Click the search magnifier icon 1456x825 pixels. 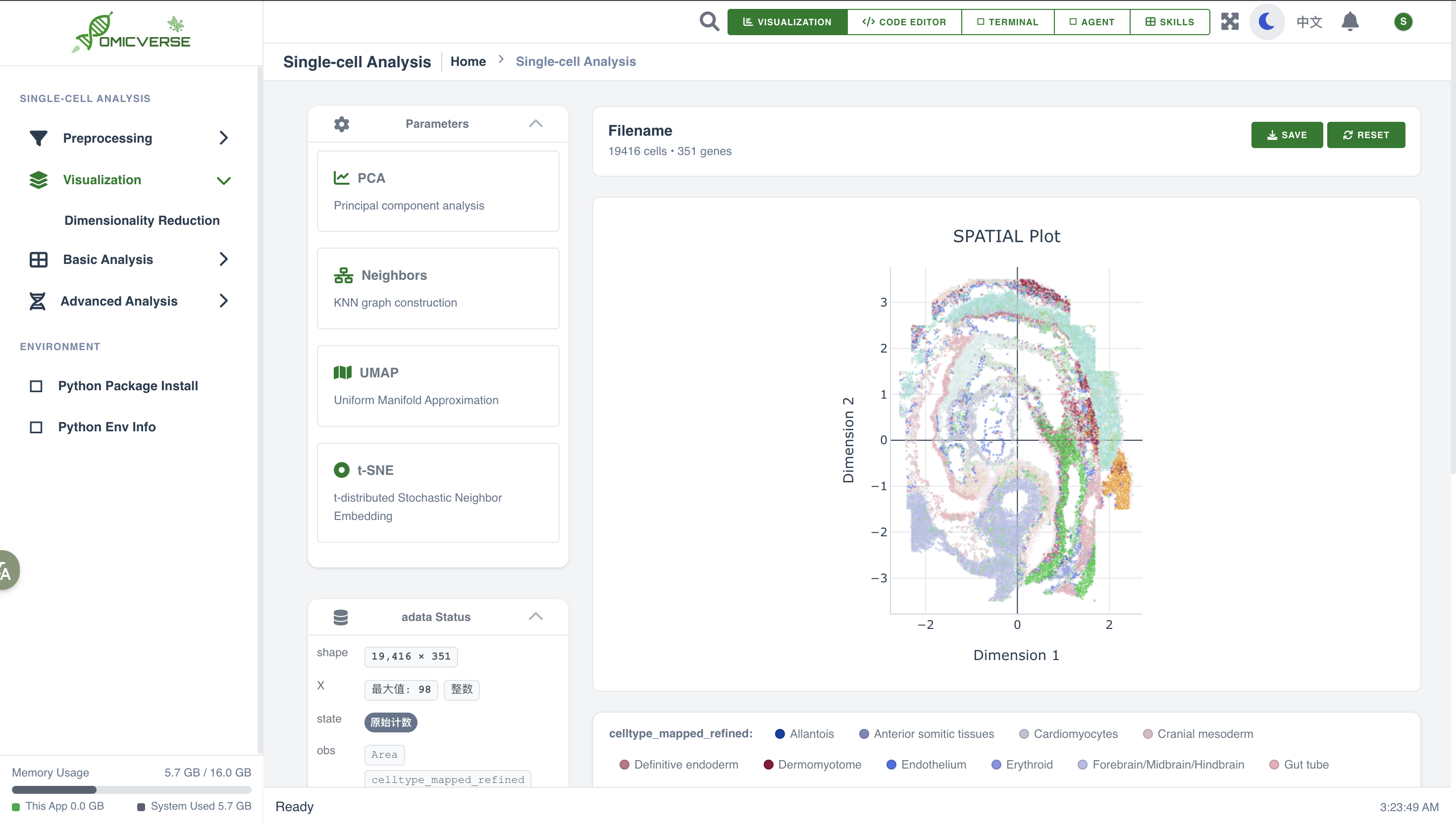pyautogui.click(x=709, y=21)
